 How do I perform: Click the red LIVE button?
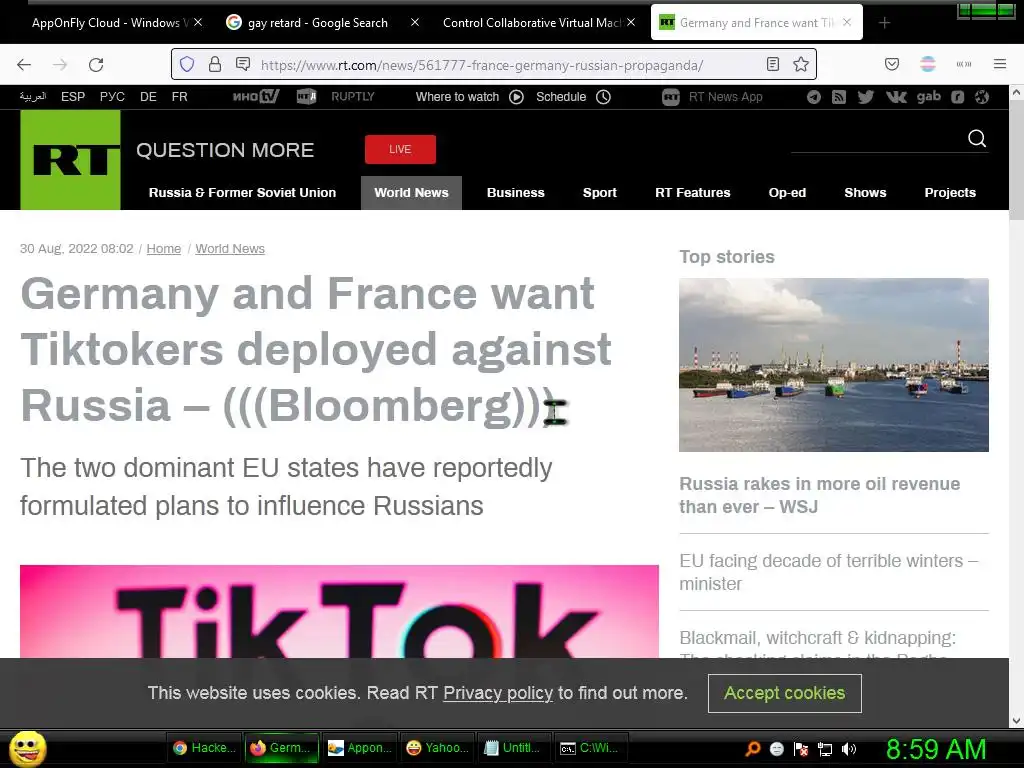click(400, 150)
